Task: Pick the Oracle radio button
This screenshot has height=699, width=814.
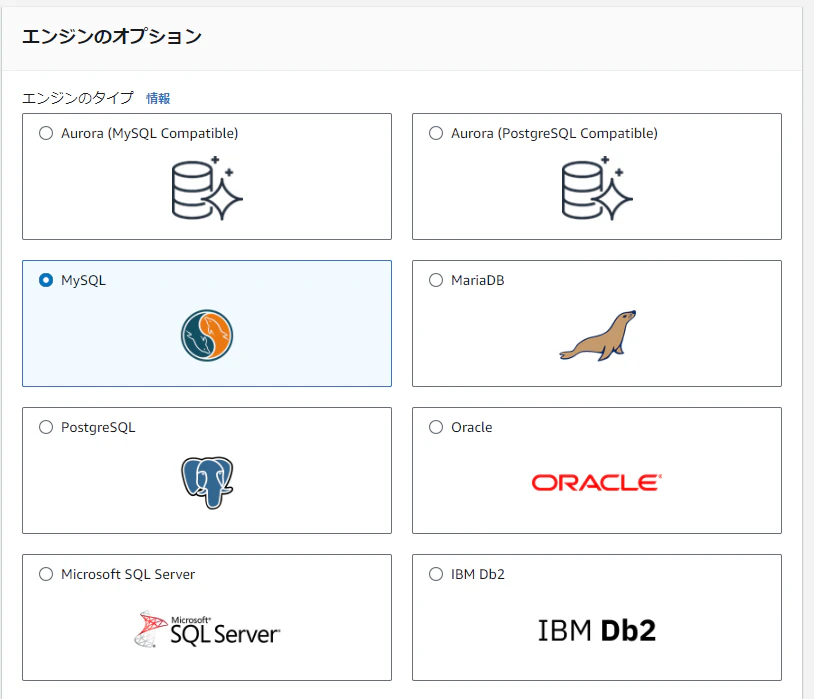Action: (x=436, y=427)
